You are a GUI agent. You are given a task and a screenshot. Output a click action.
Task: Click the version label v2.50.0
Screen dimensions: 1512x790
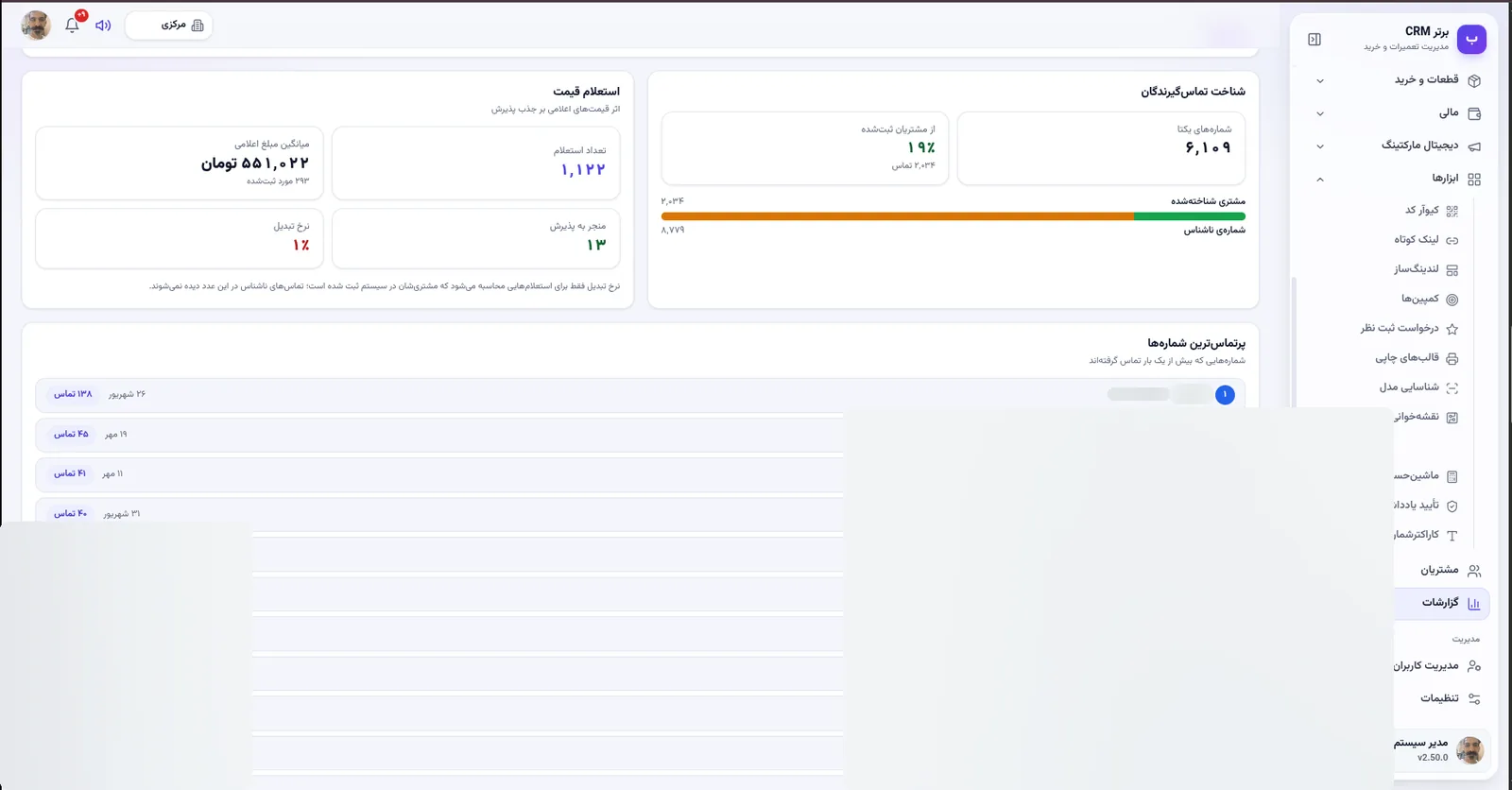tap(1433, 758)
